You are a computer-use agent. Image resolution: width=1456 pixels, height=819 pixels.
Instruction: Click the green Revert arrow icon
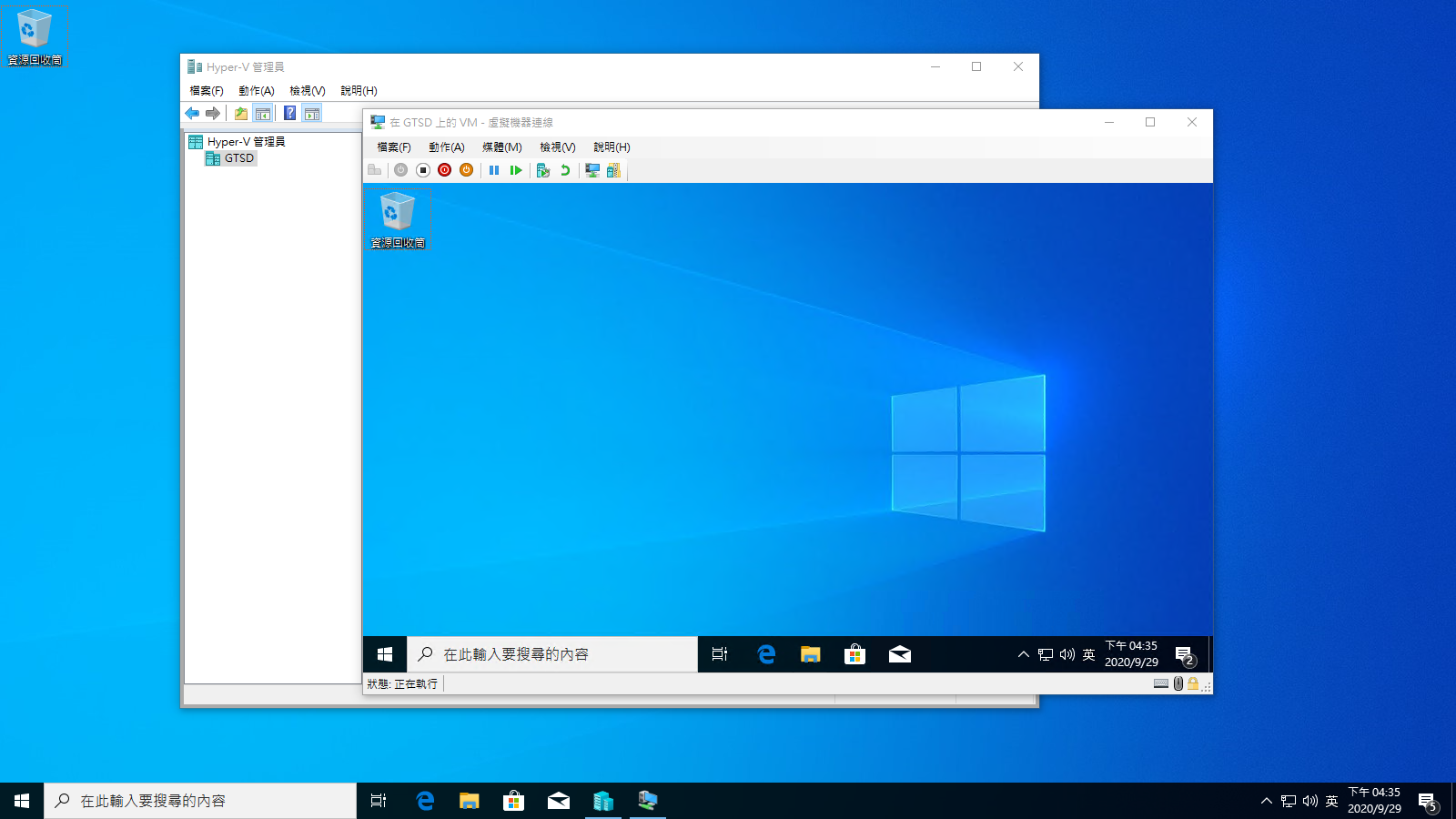565,170
